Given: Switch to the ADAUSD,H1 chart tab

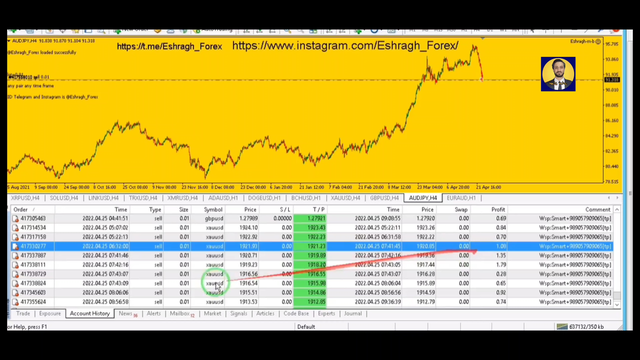Looking at the screenshot, I should click(223, 198).
